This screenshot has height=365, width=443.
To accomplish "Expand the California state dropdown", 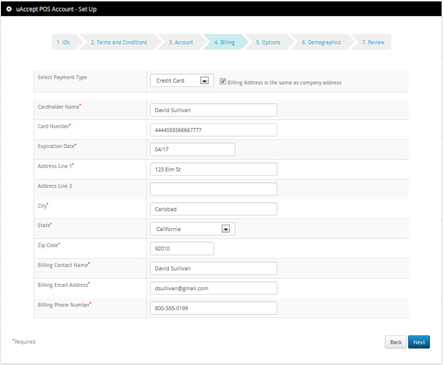I will click(x=193, y=229).
